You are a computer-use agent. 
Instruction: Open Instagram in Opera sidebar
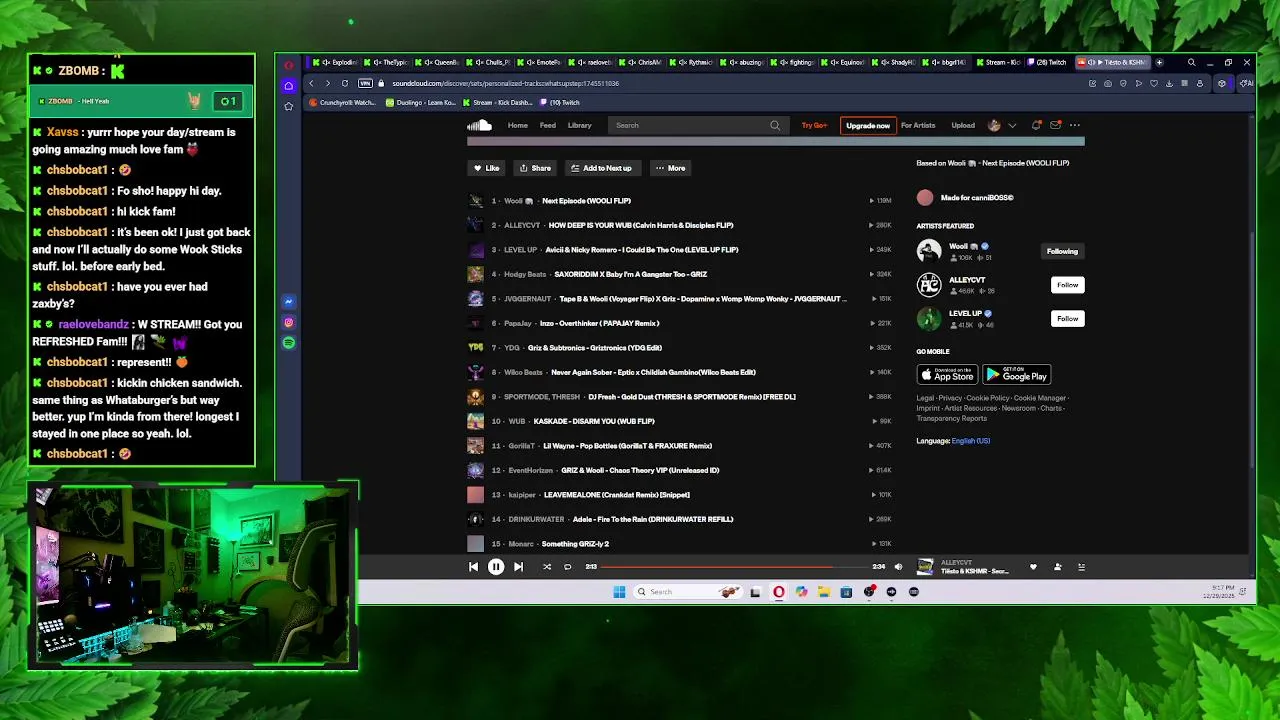pyautogui.click(x=289, y=322)
